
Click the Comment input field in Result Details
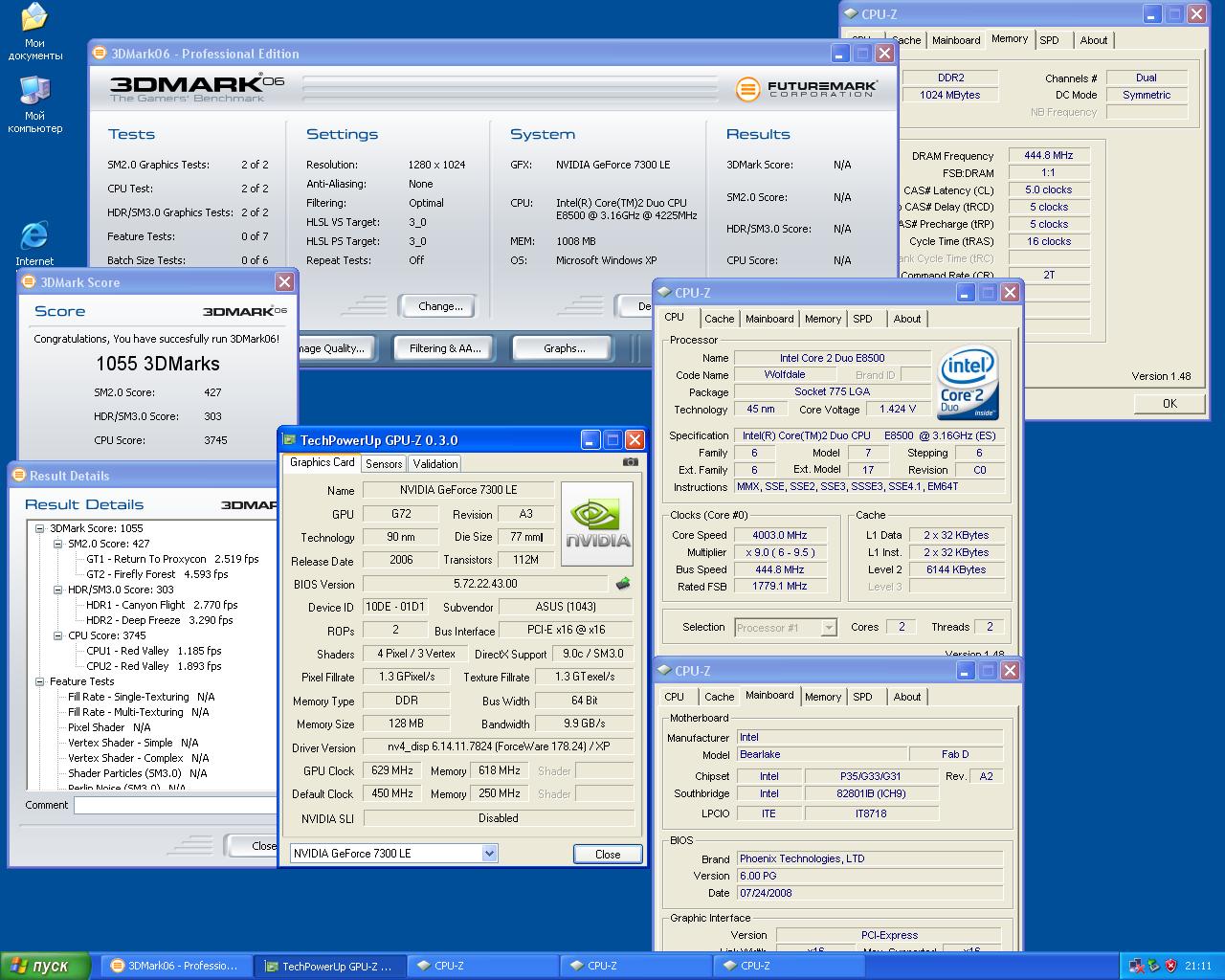point(175,806)
